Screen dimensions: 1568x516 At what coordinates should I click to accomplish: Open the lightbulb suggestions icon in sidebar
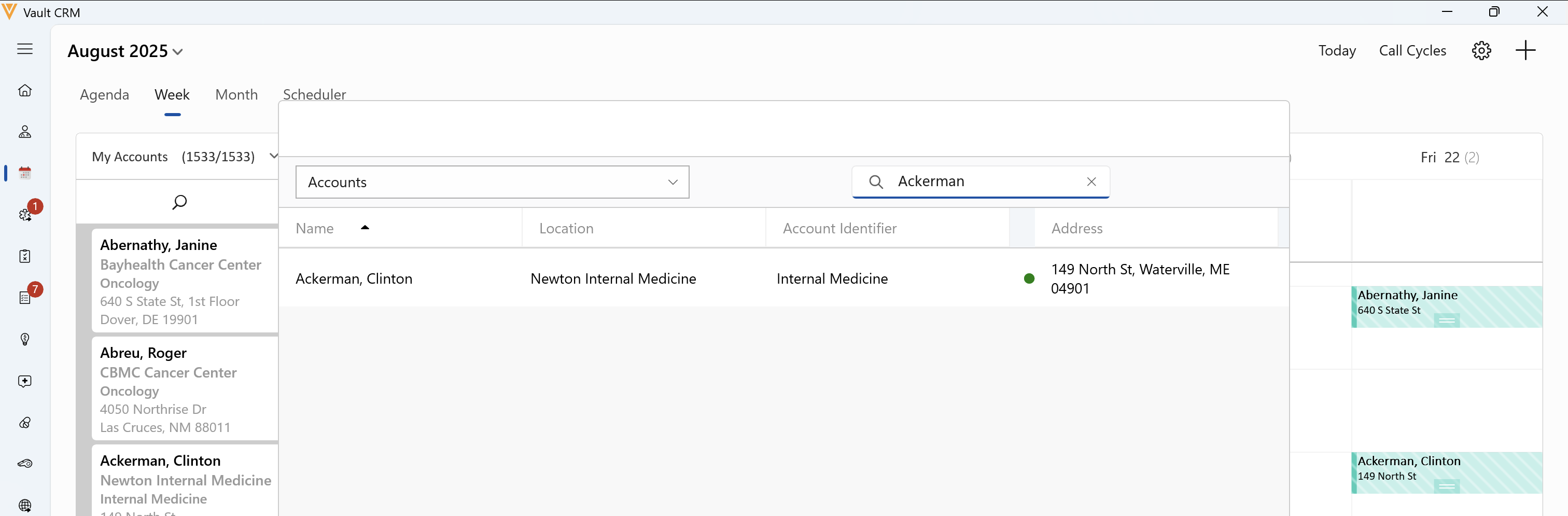click(x=25, y=340)
